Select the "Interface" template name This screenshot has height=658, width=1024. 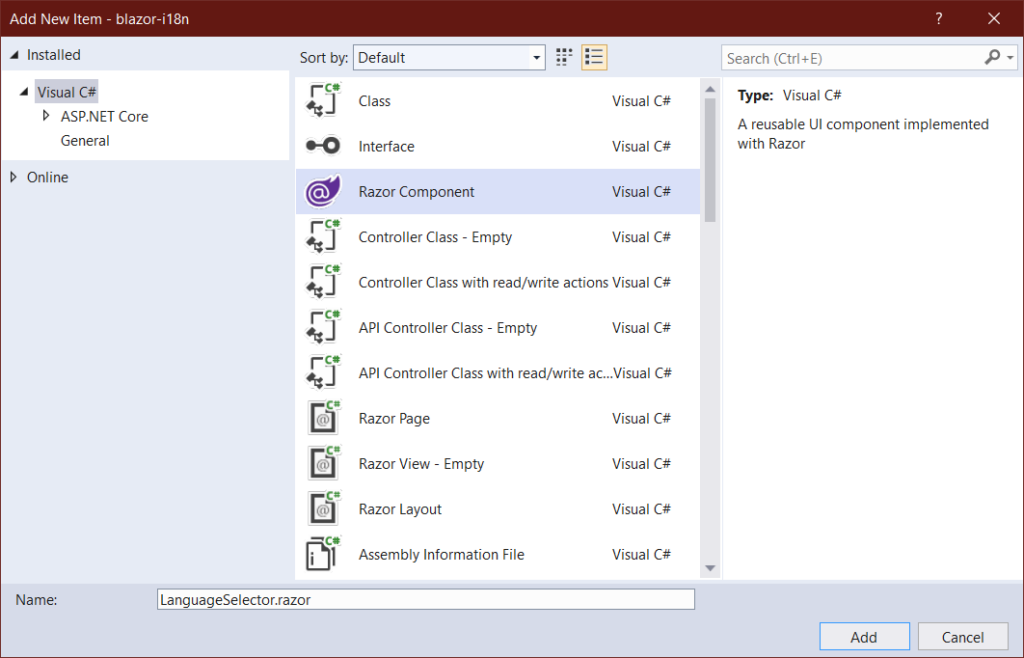click(386, 146)
